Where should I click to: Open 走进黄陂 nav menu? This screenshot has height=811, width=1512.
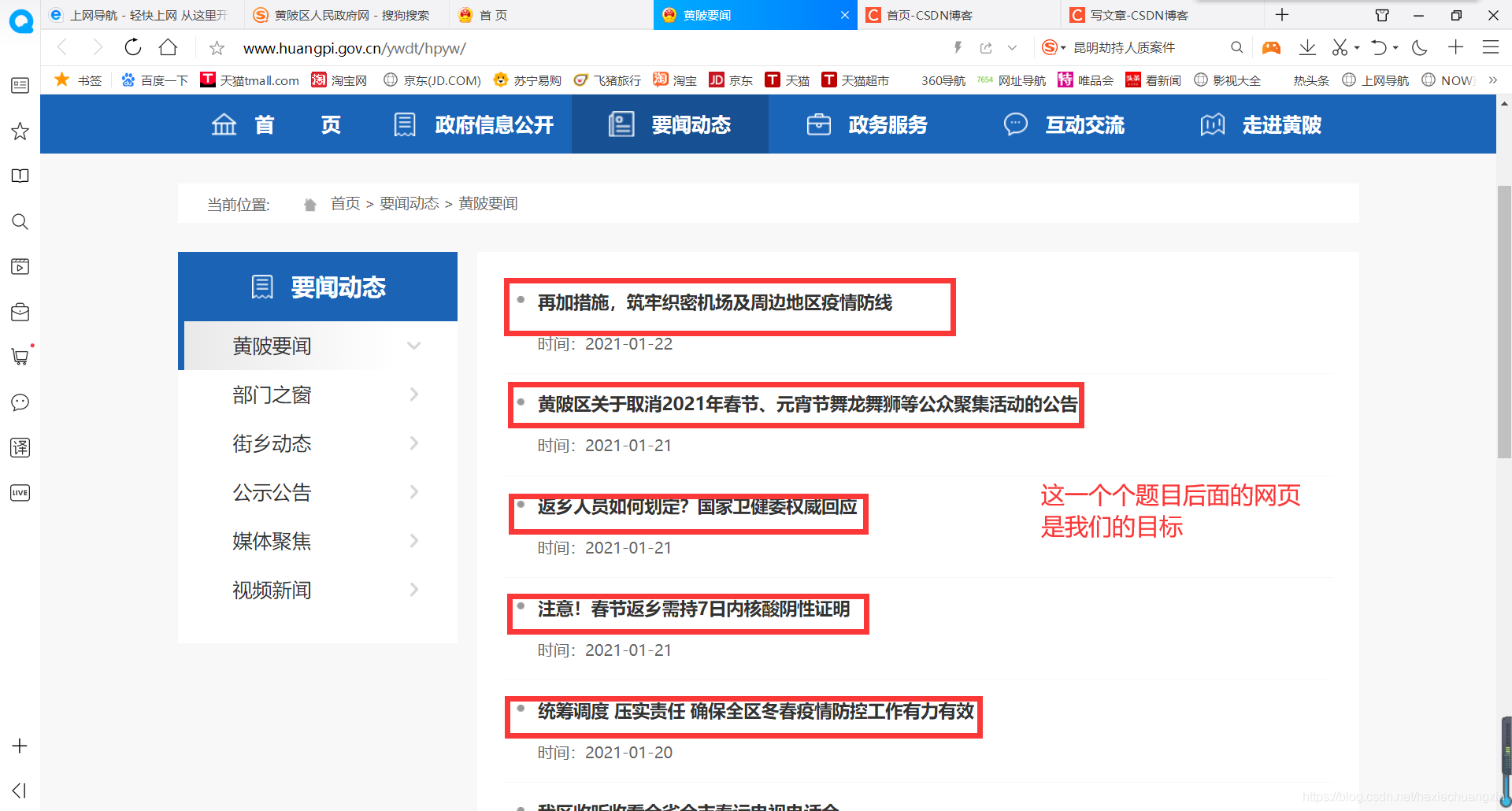click(1261, 124)
